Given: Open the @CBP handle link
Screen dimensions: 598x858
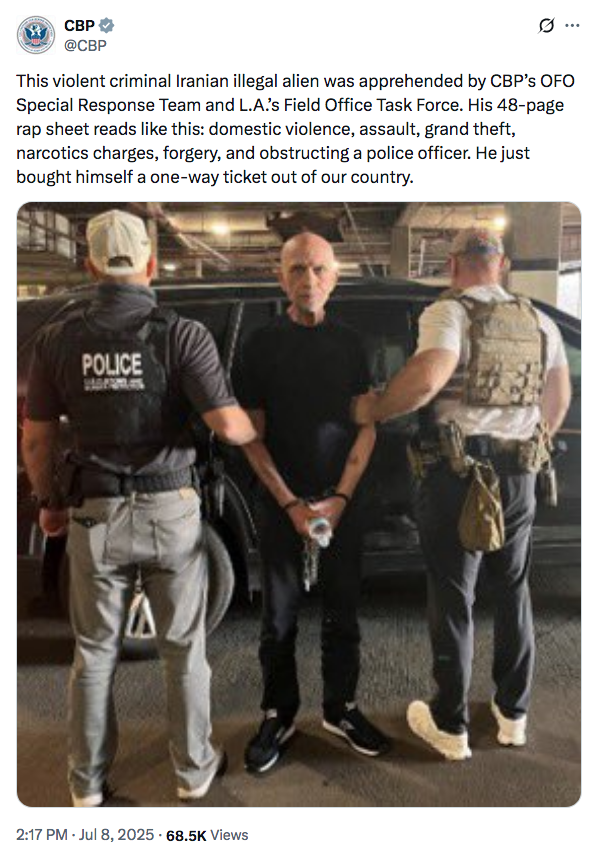Looking at the screenshot, I should (x=85, y=45).
